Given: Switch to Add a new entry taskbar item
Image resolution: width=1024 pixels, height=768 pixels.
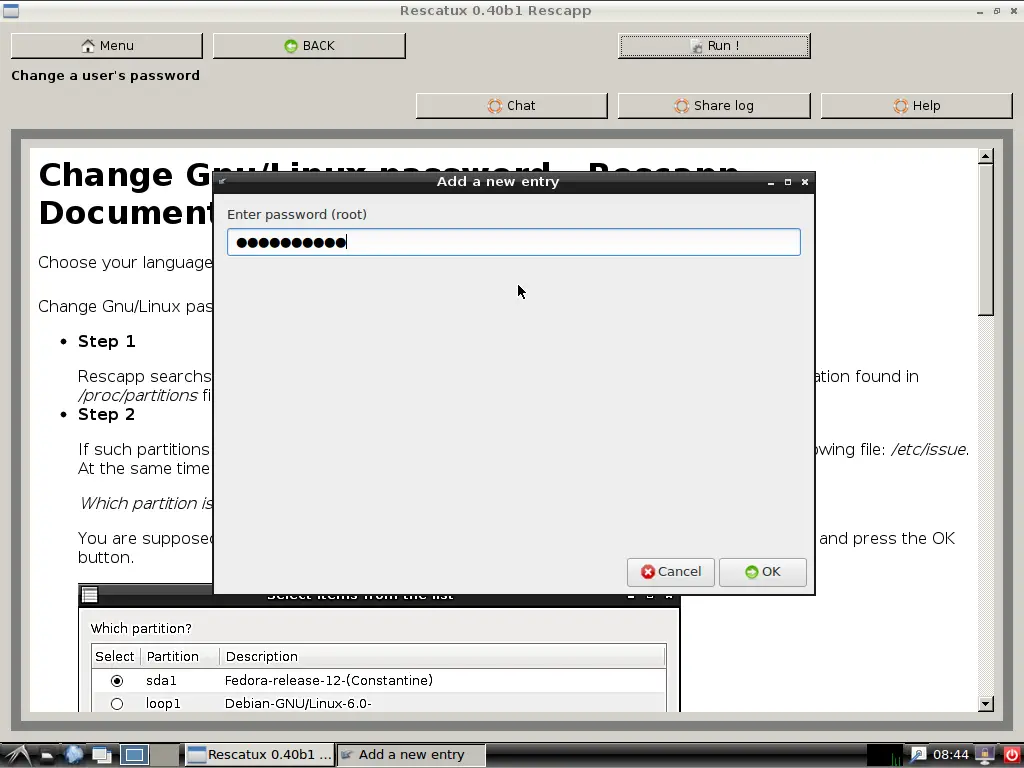Looking at the screenshot, I should click(411, 755).
